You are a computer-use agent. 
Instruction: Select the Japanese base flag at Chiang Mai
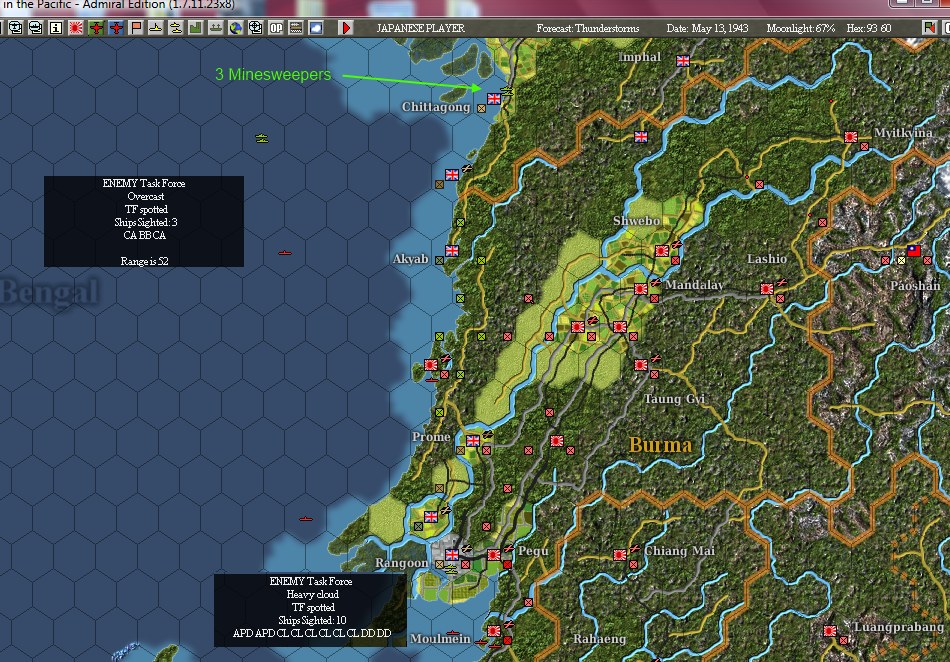click(620, 554)
